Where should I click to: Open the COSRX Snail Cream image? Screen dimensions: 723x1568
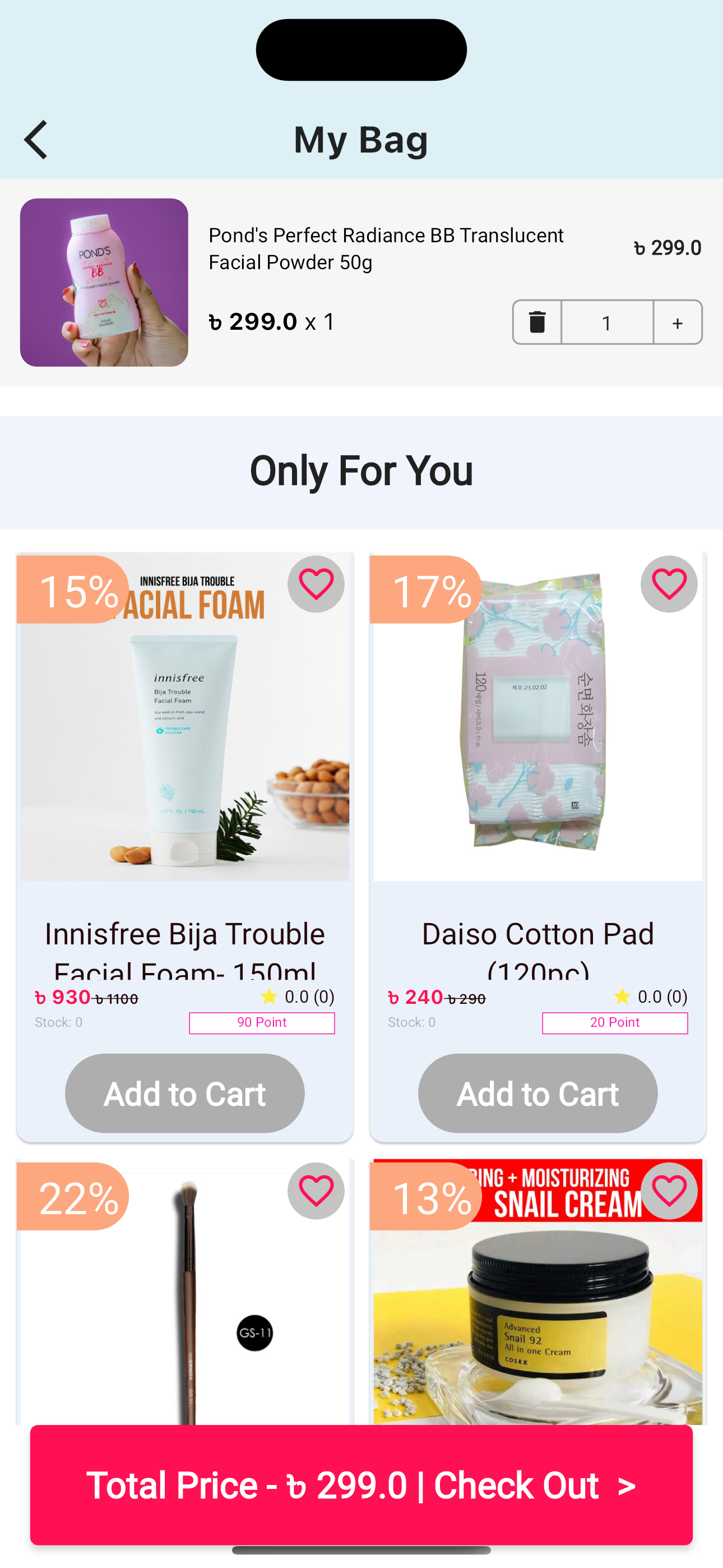coord(538,1292)
